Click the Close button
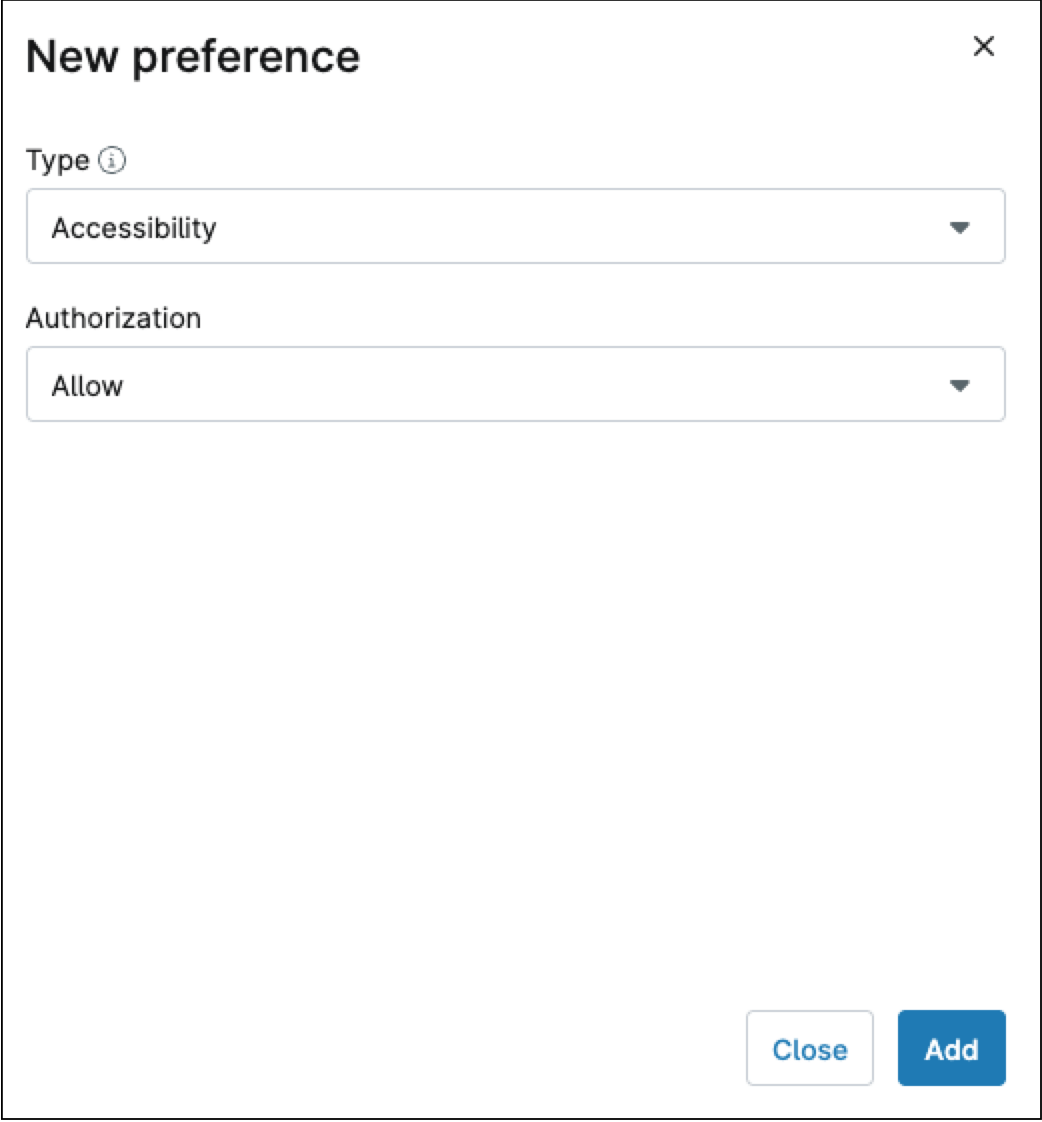Viewport: 1042px width, 1122px height. (809, 1049)
